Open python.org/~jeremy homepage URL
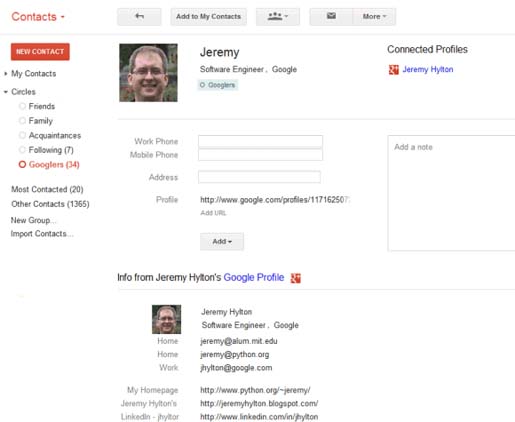Image resolution: width=515 pixels, height=422 pixels. click(x=255, y=390)
